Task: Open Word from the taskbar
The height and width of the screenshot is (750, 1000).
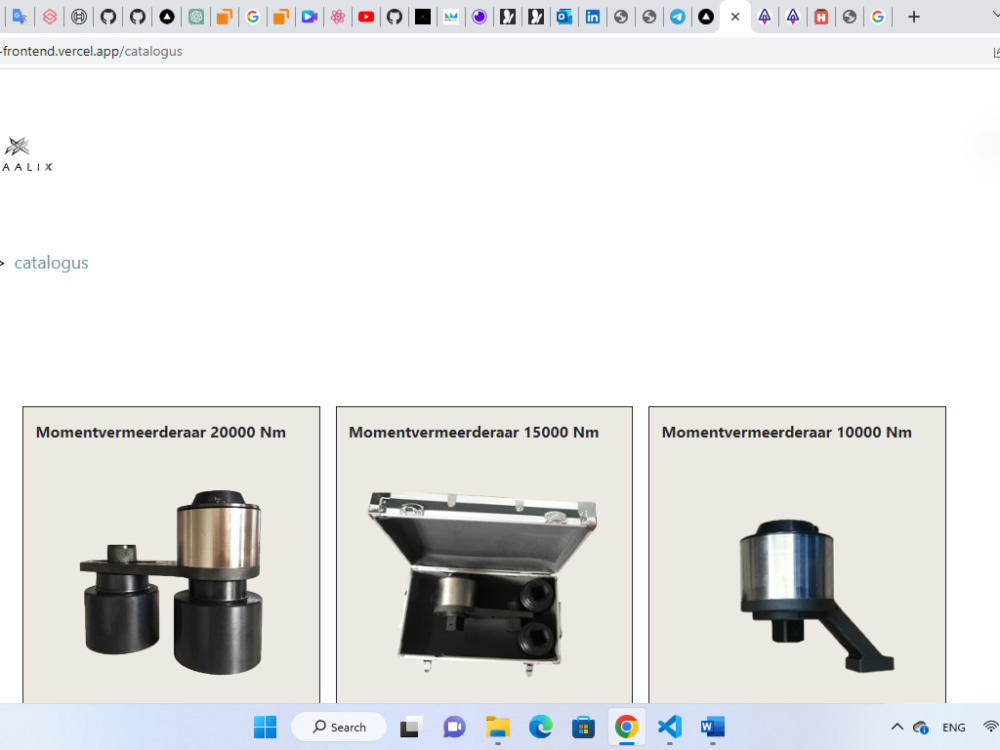Action: pyautogui.click(x=712, y=727)
